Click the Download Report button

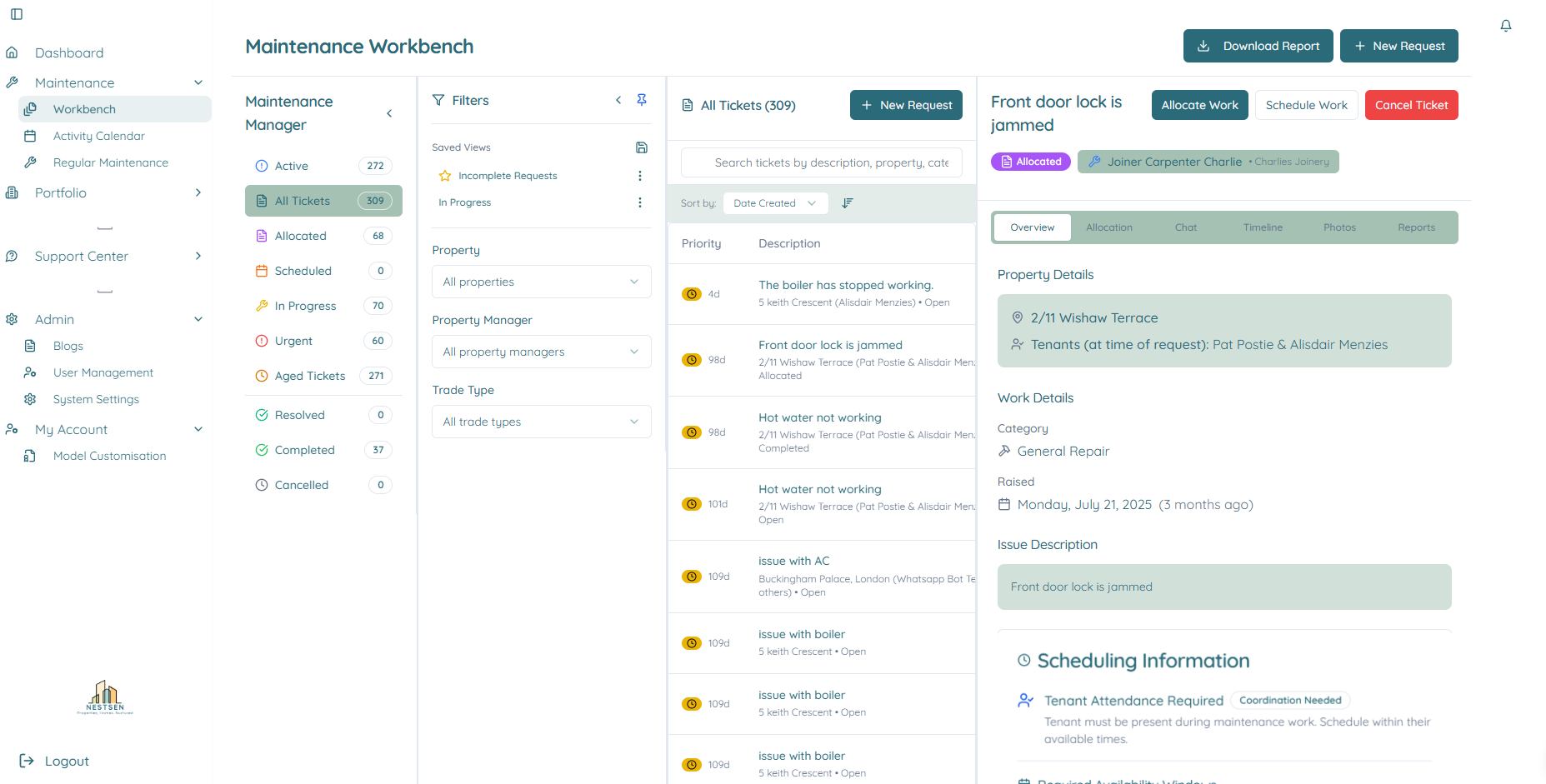pyautogui.click(x=1258, y=46)
